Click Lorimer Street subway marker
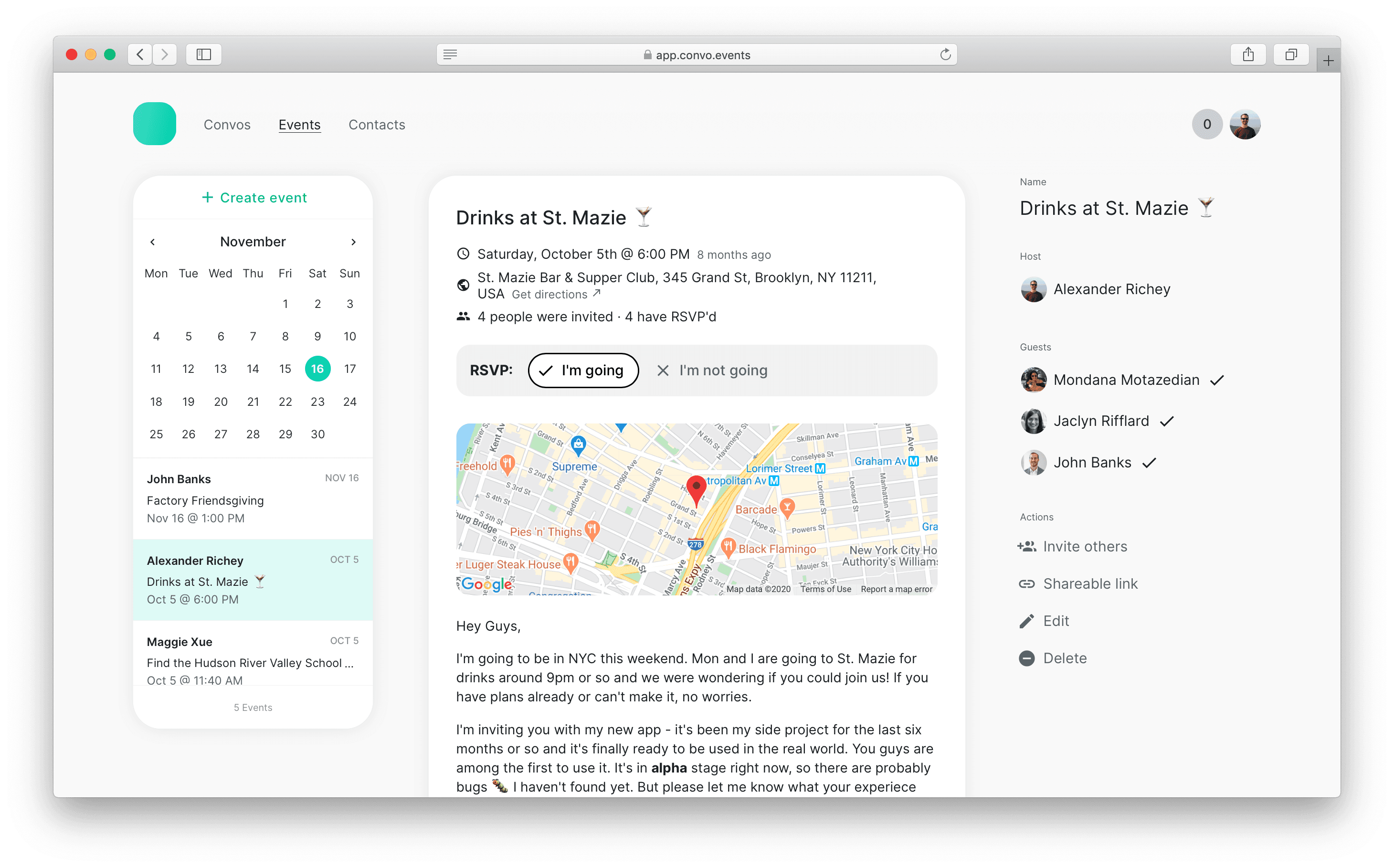This screenshot has width=1394, height=868. (820, 468)
